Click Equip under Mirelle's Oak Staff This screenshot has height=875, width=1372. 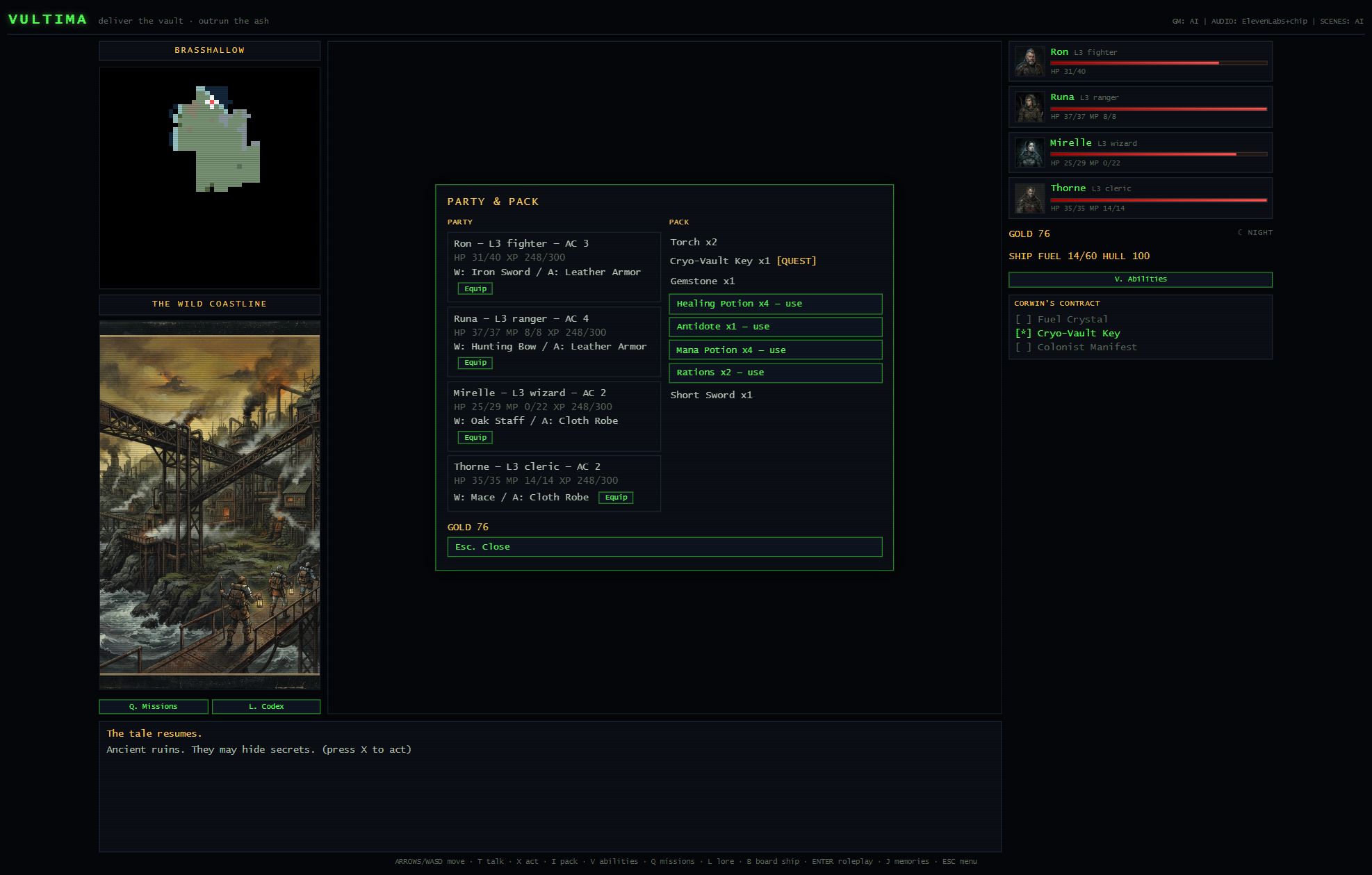[475, 438]
